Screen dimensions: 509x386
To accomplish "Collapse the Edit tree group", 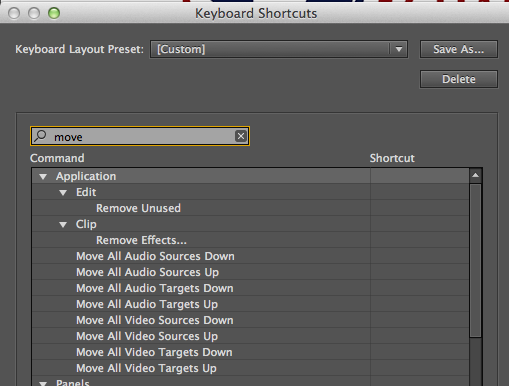I will (63, 193).
